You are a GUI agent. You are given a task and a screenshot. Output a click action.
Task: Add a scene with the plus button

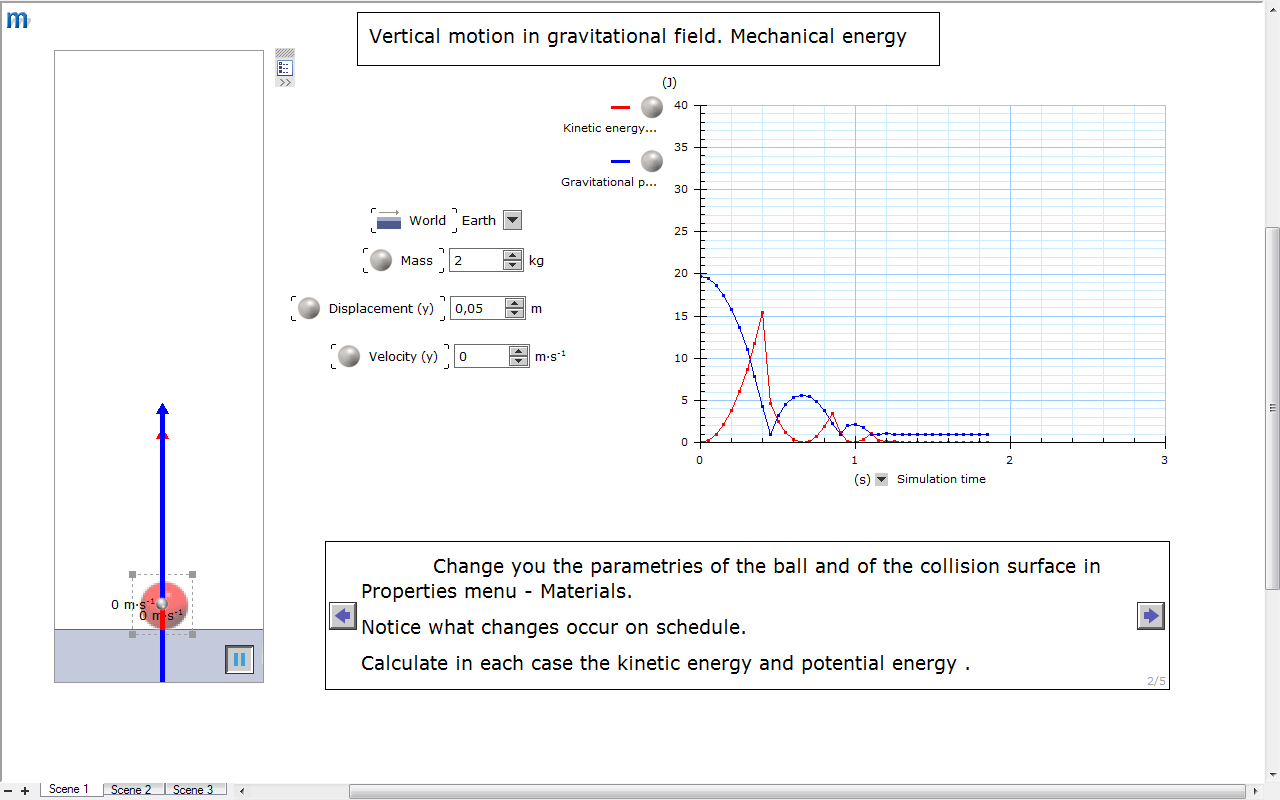pos(25,790)
